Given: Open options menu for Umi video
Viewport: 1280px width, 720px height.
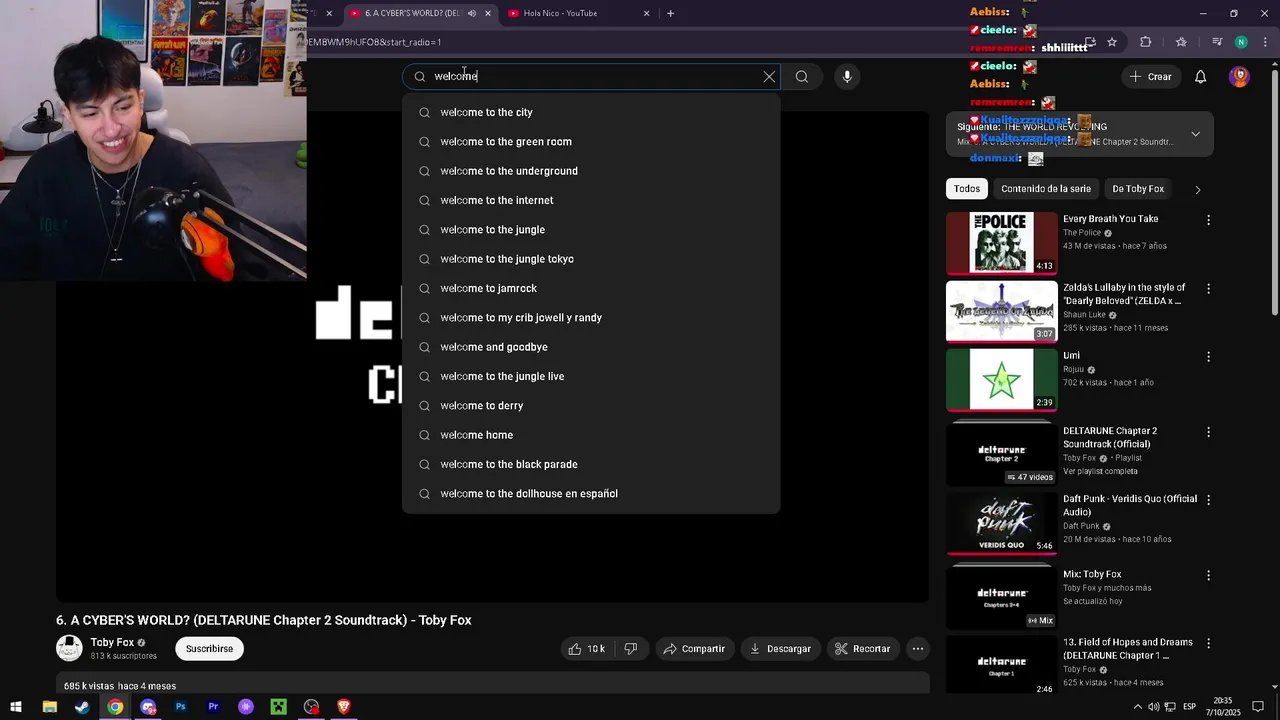Looking at the screenshot, I should [x=1208, y=357].
